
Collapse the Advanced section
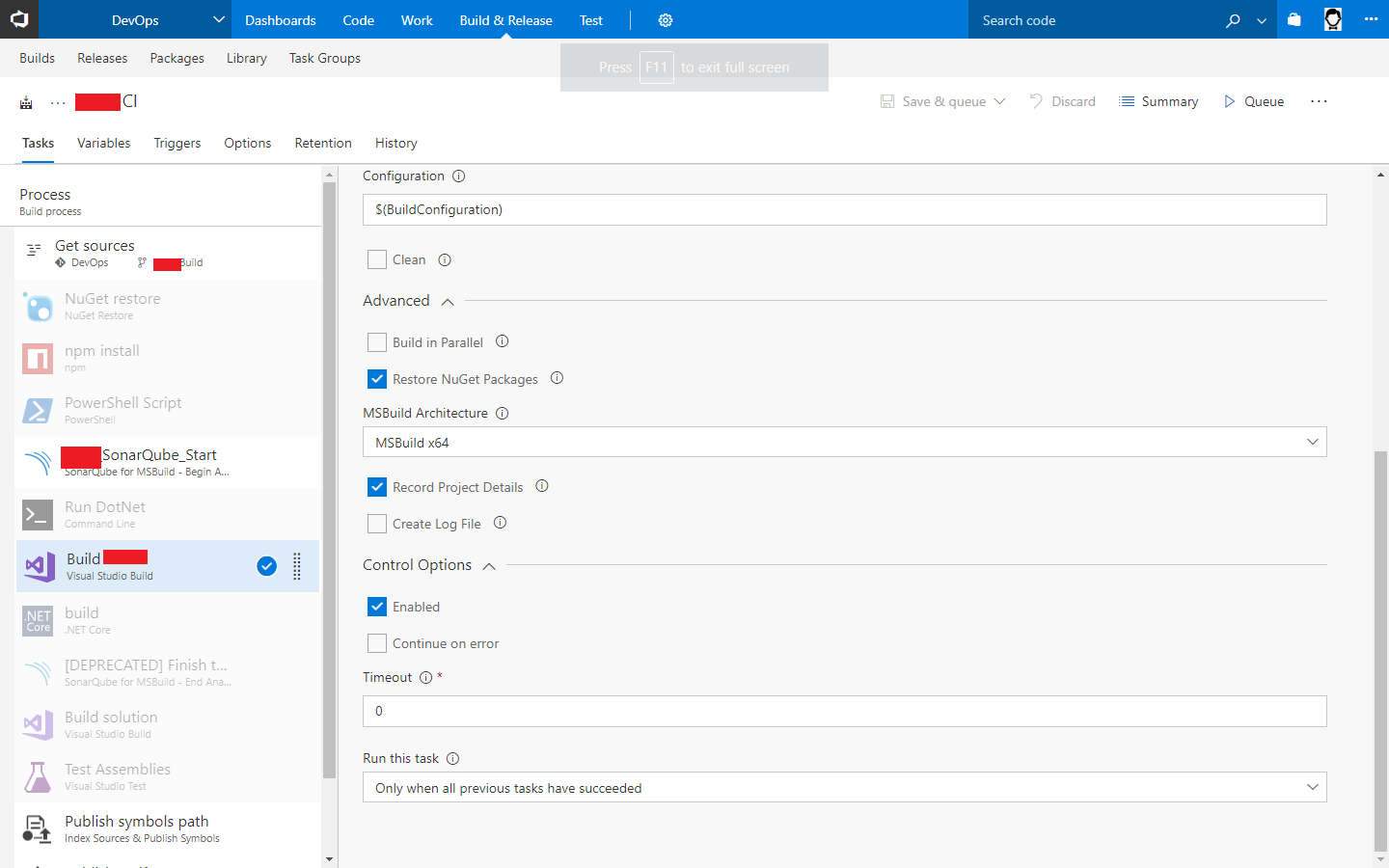click(448, 302)
